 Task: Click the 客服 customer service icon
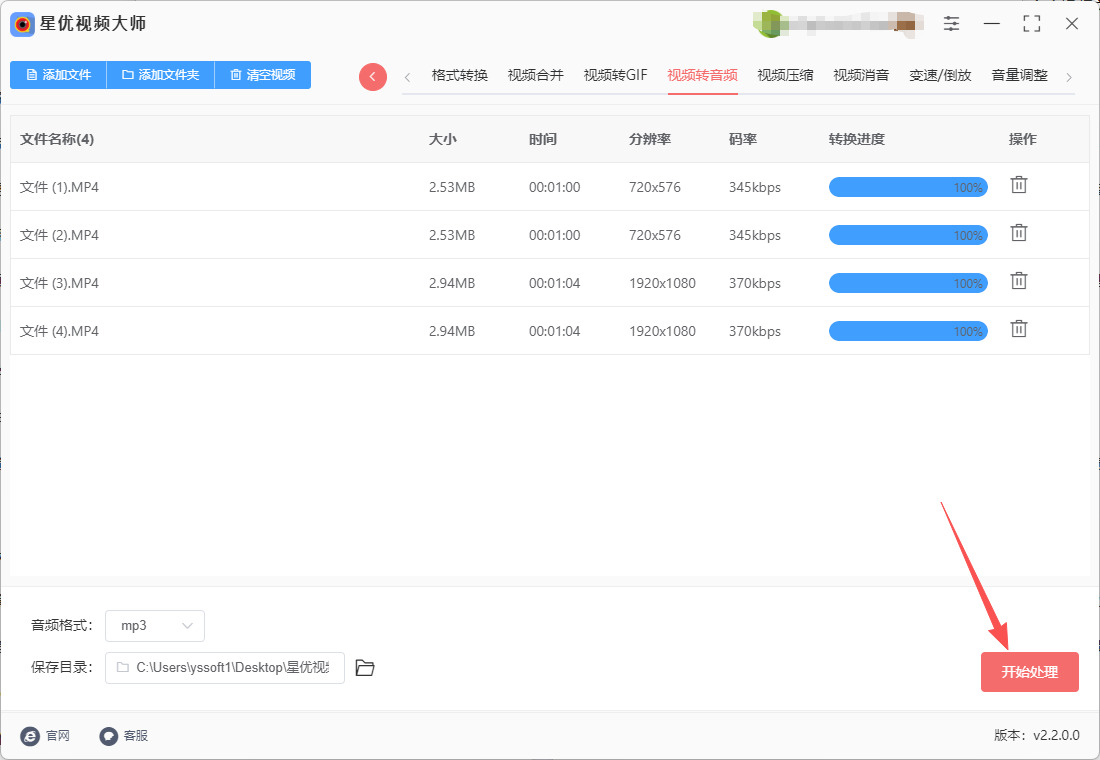(109, 736)
